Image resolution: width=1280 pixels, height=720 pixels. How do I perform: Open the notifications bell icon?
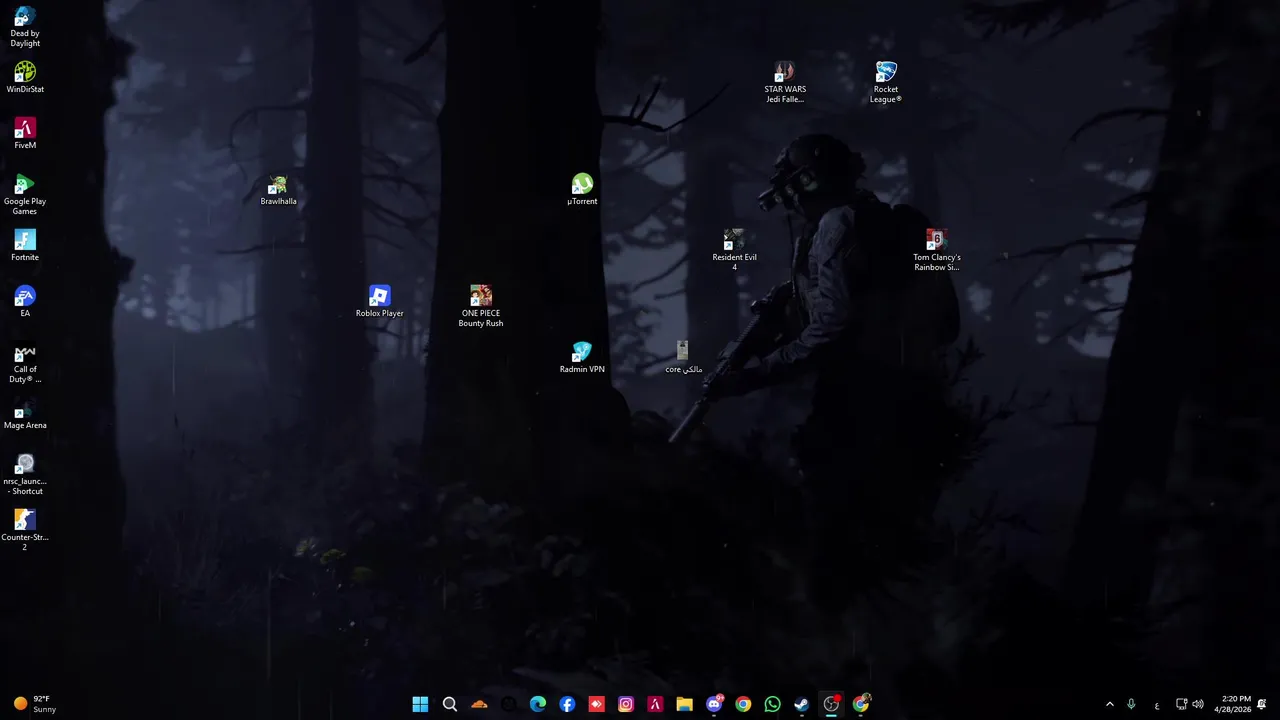(1263, 704)
